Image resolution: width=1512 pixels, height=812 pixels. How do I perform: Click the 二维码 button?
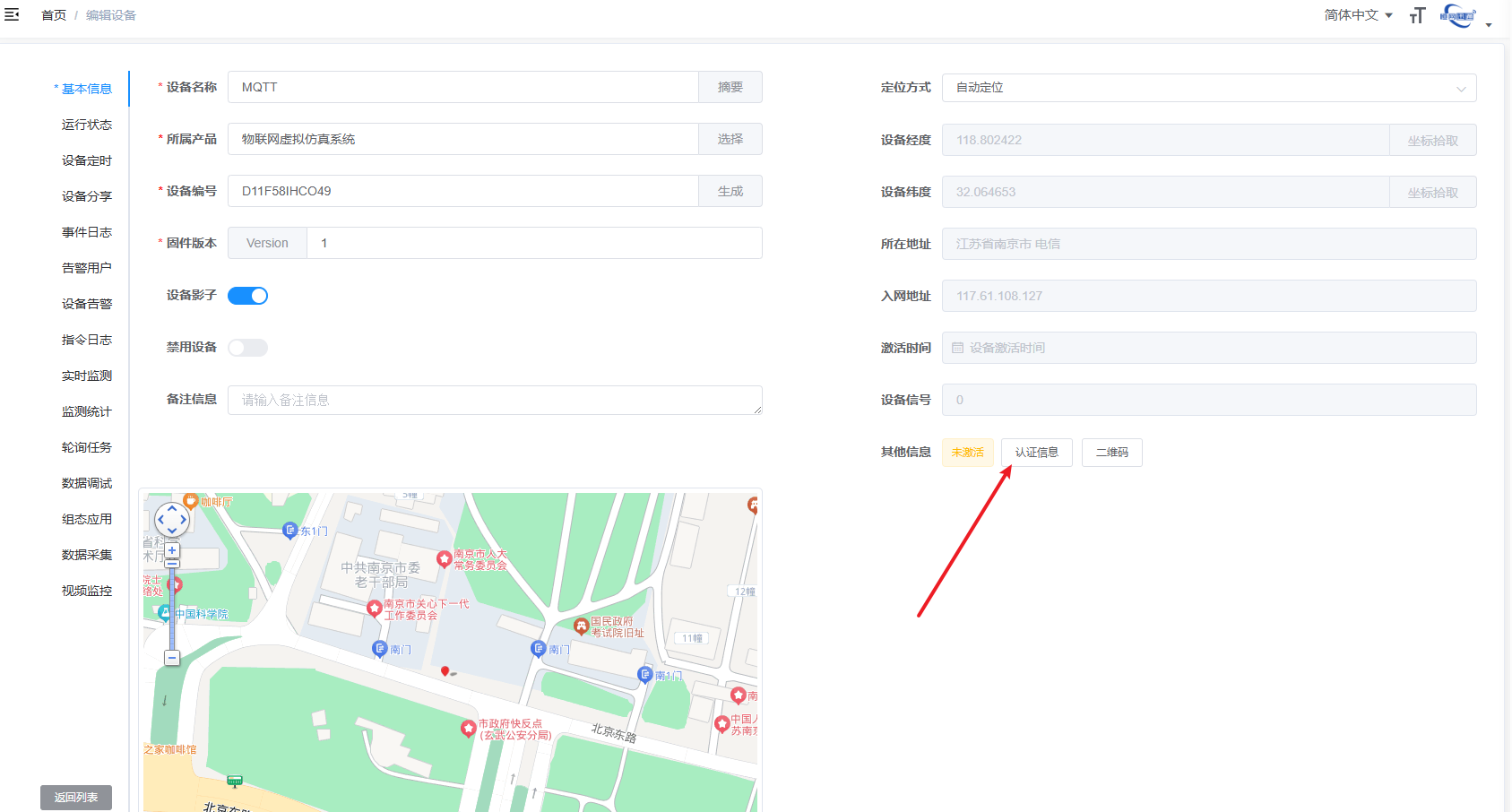[x=1111, y=453]
